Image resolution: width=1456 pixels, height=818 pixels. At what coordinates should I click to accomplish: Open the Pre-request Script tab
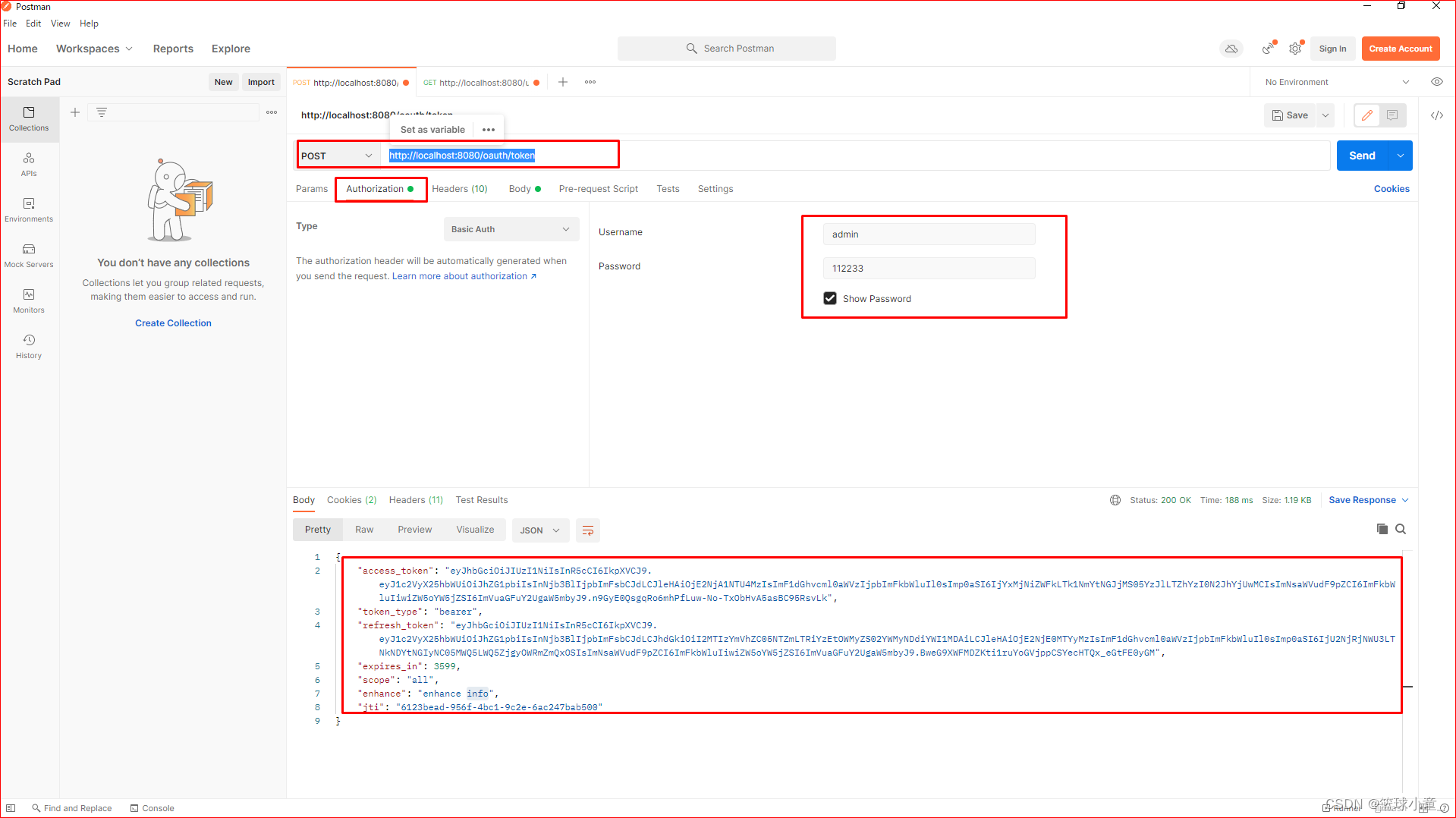click(599, 189)
